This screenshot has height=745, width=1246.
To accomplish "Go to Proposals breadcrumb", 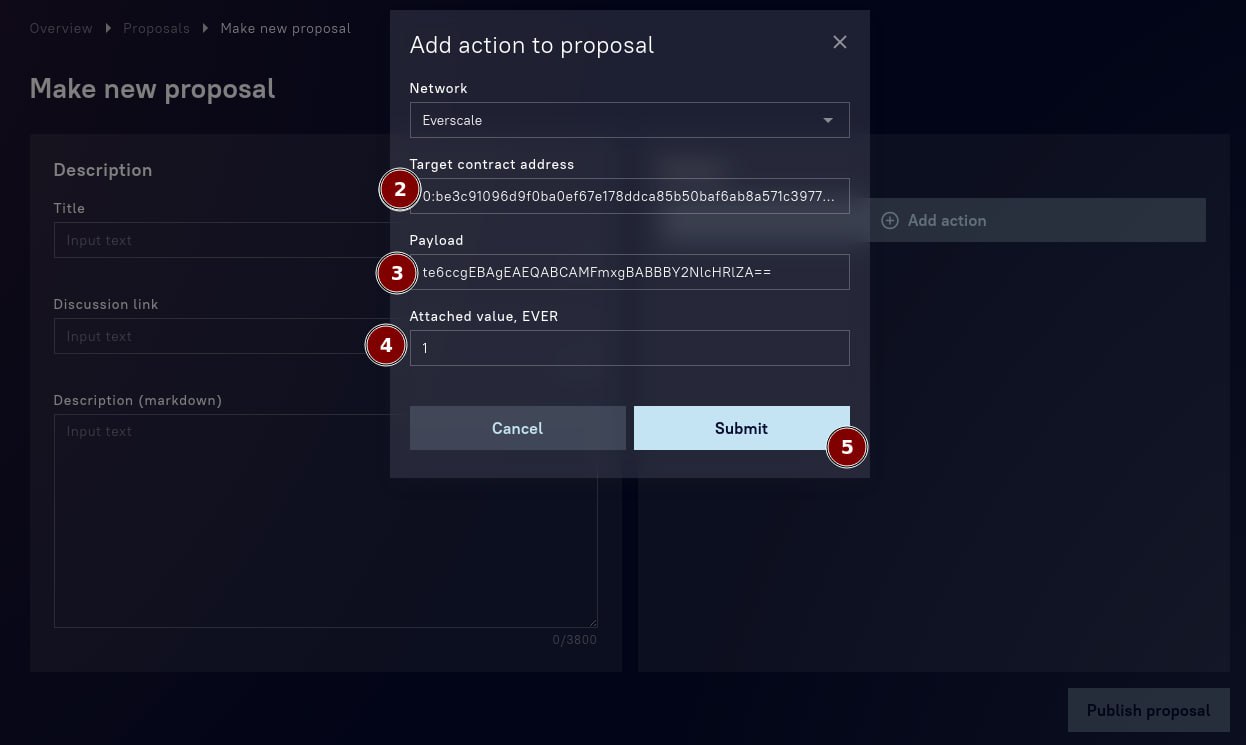I will pos(156,28).
